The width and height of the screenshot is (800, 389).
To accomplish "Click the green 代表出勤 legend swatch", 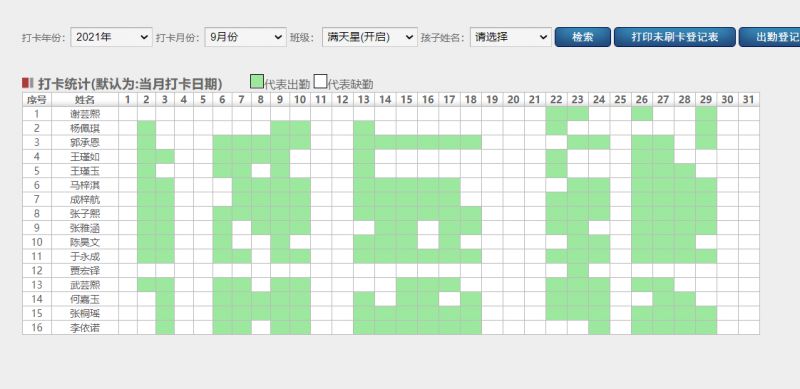I will (x=257, y=82).
